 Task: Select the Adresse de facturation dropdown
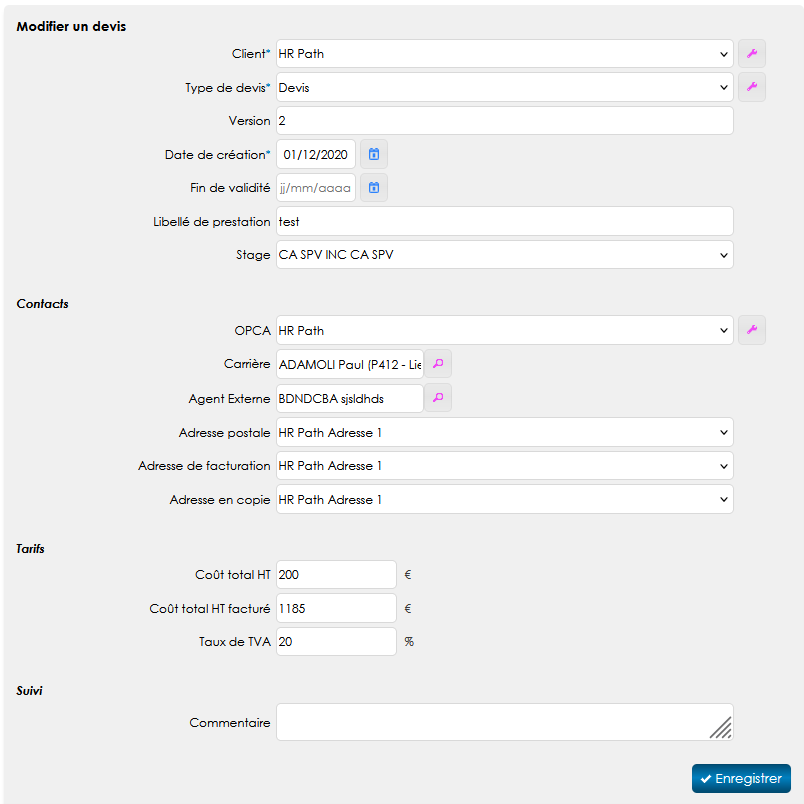click(x=504, y=466)
